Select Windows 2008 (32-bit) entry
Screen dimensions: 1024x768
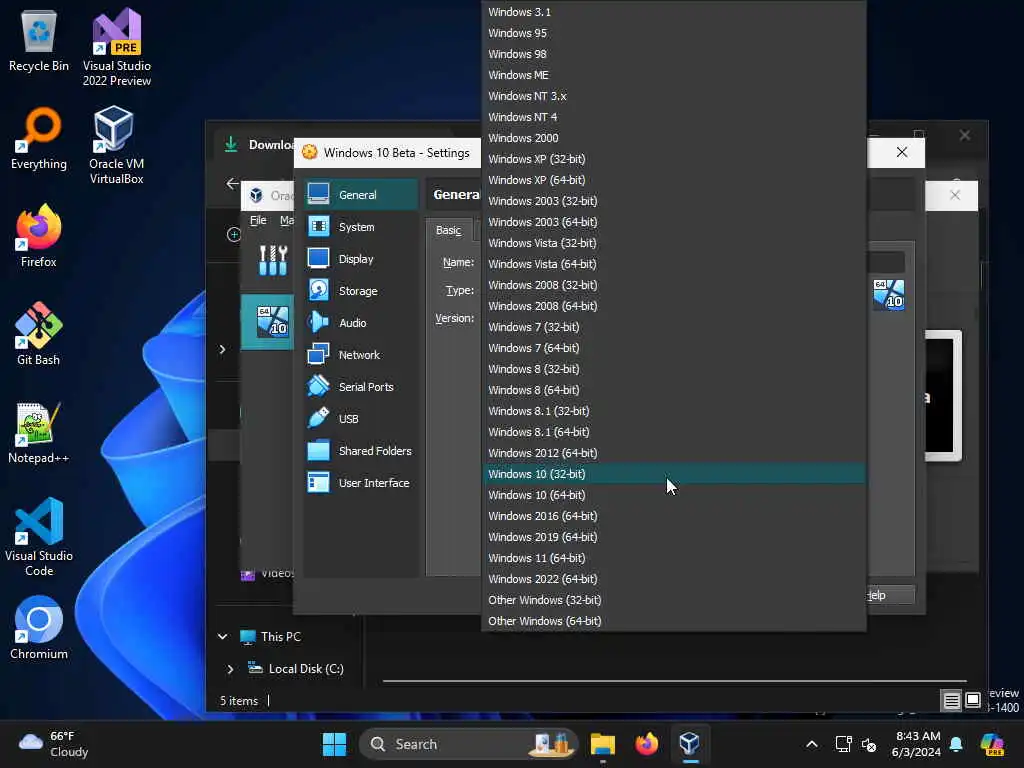click(674, 285)
